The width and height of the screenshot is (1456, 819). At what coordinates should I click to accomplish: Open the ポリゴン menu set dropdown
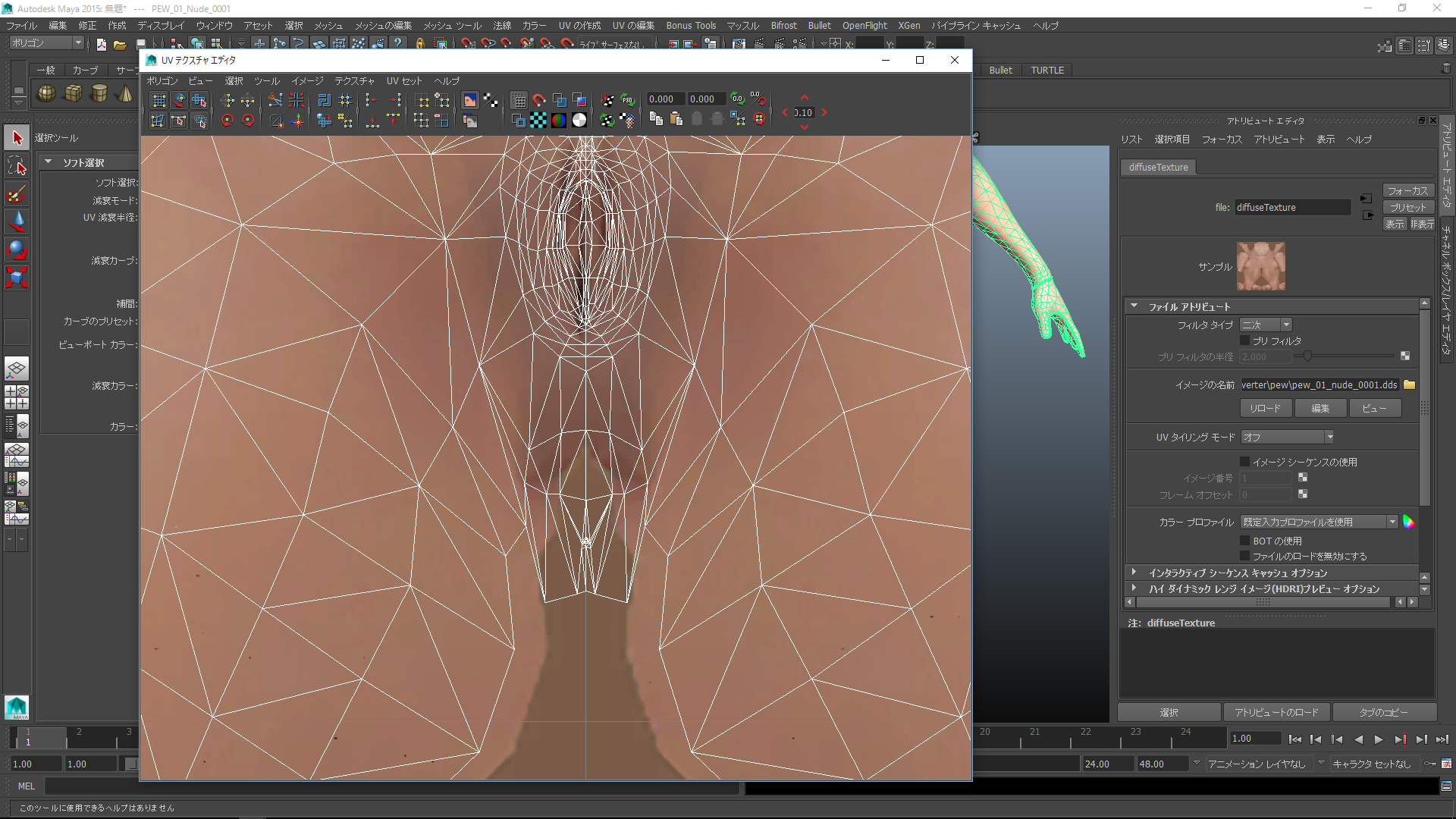tap(46, 43)
